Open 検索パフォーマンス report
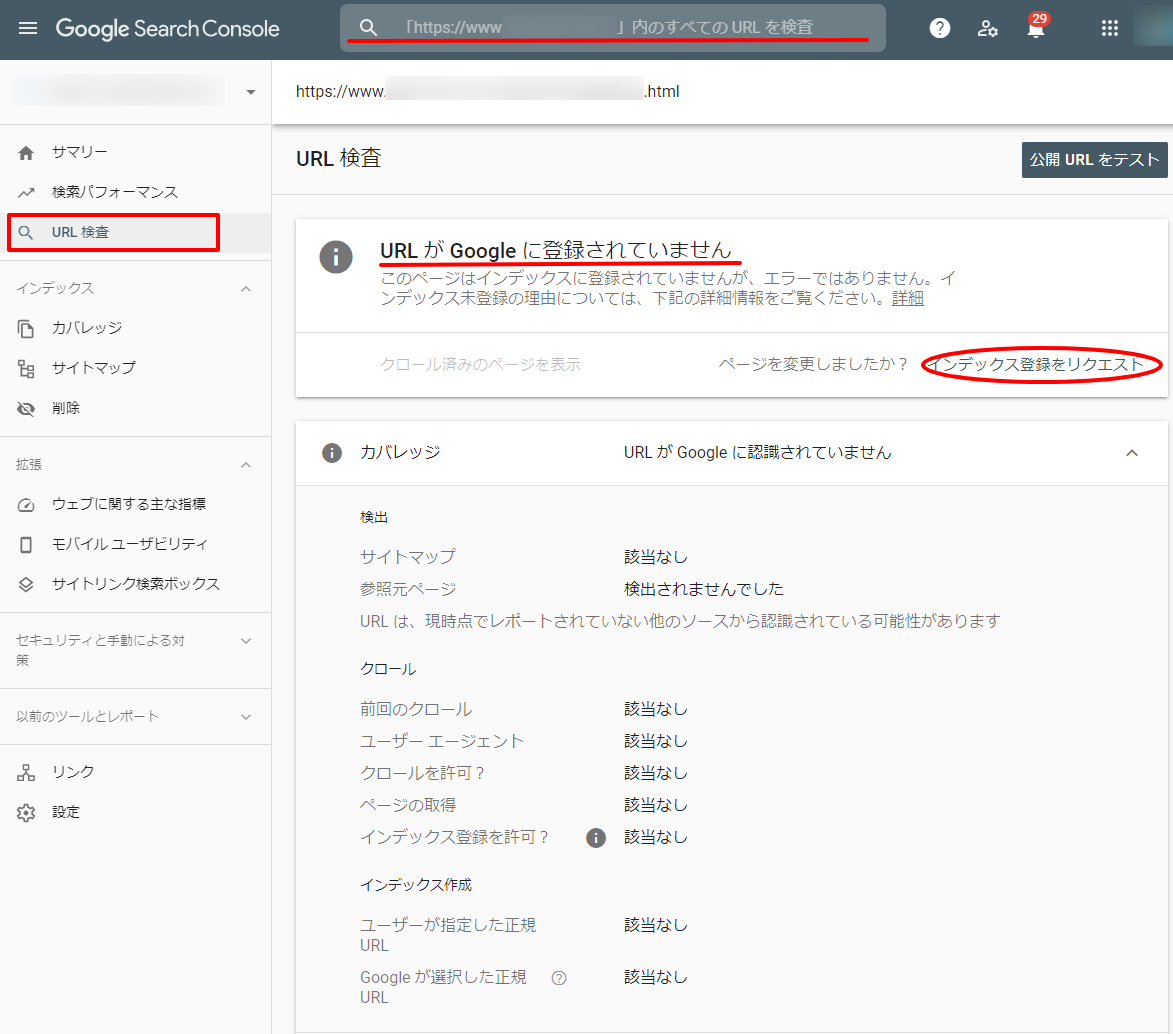Image resolution: width=1173 pixels, height=1034 pixels. pos(135,192)
